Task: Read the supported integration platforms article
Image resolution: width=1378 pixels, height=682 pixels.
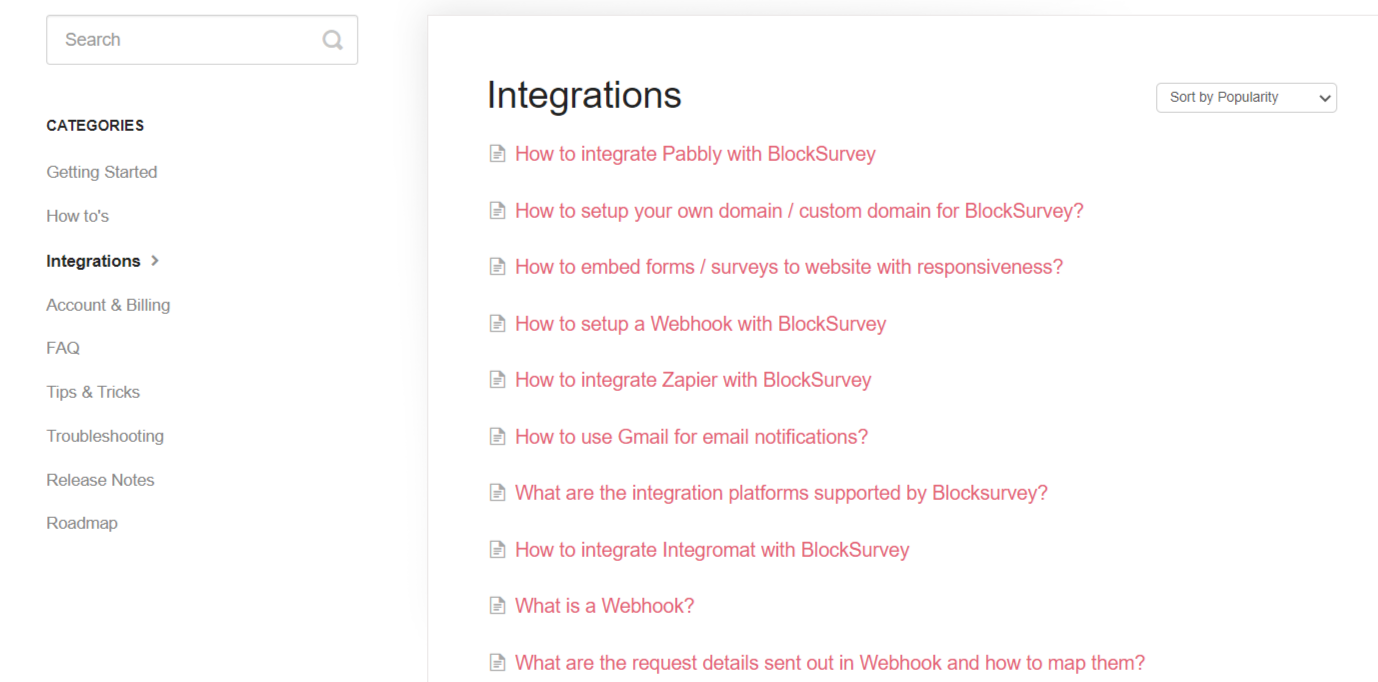Action: [x=781, y=493]
